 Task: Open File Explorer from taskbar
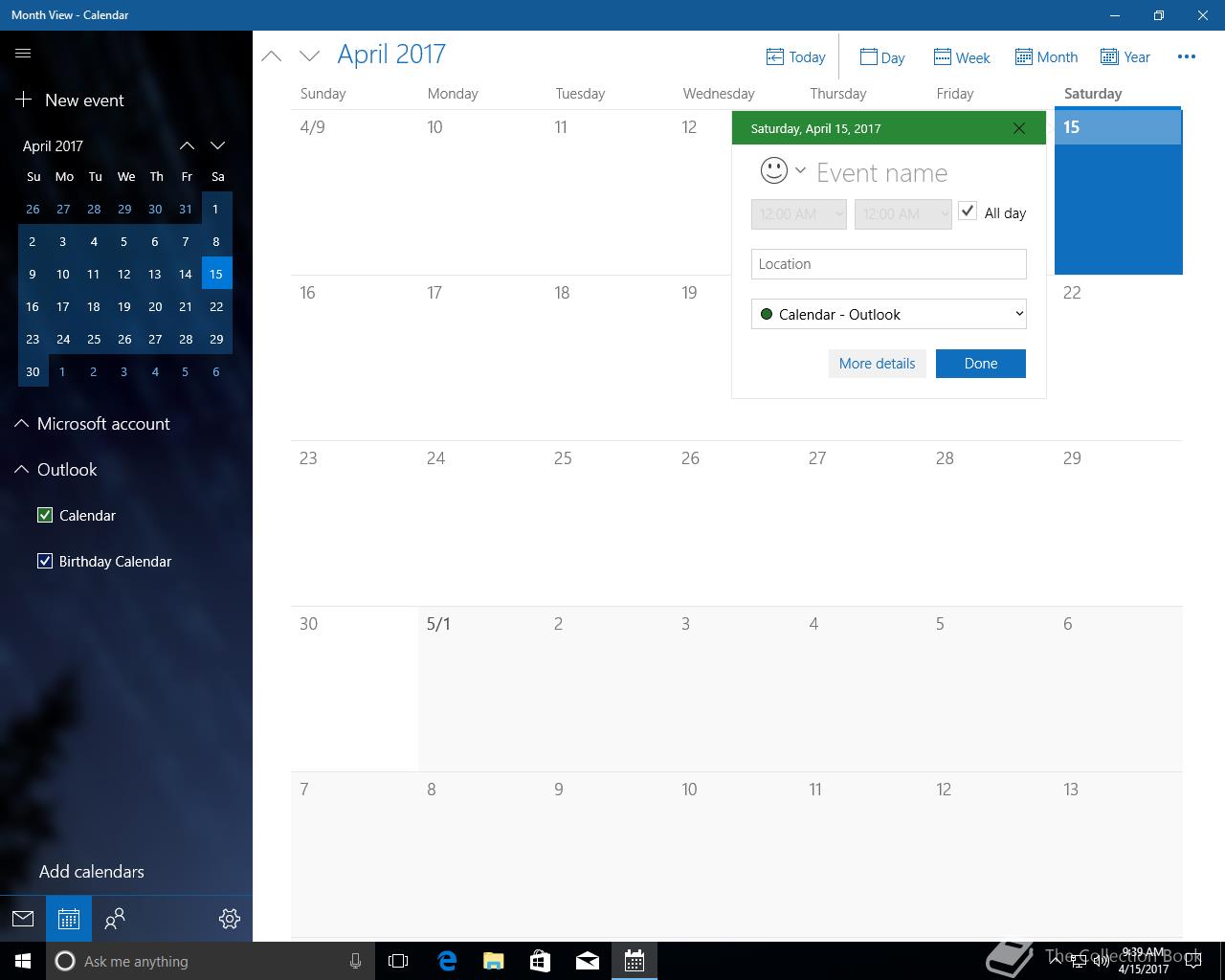click(x=494, y=961)
